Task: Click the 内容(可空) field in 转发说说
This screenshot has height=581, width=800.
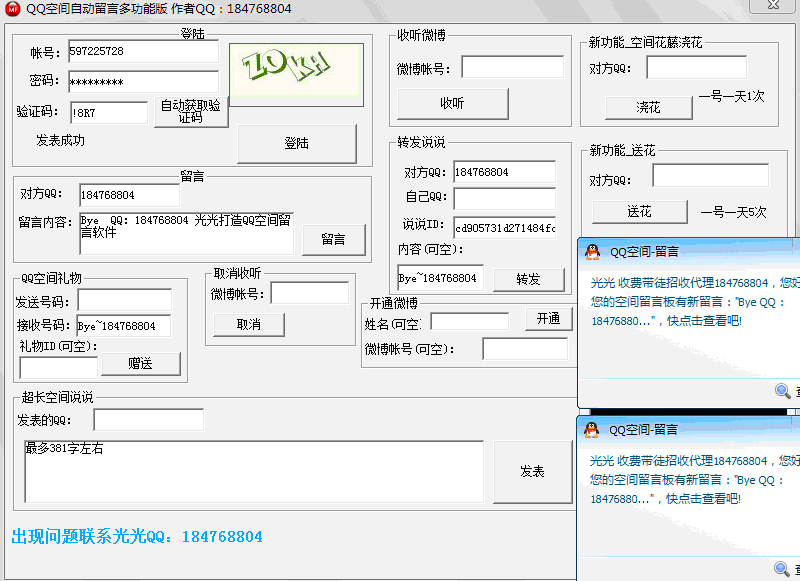Action: [x=440, y=277]
